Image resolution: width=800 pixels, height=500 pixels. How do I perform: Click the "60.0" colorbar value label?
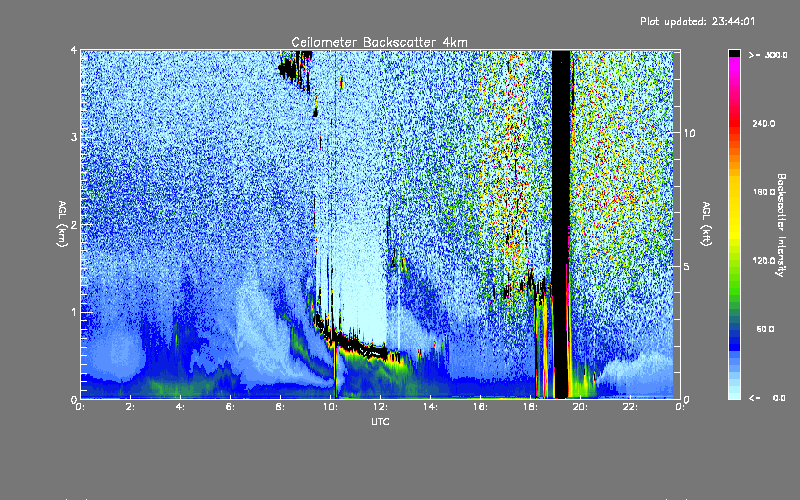765,329
